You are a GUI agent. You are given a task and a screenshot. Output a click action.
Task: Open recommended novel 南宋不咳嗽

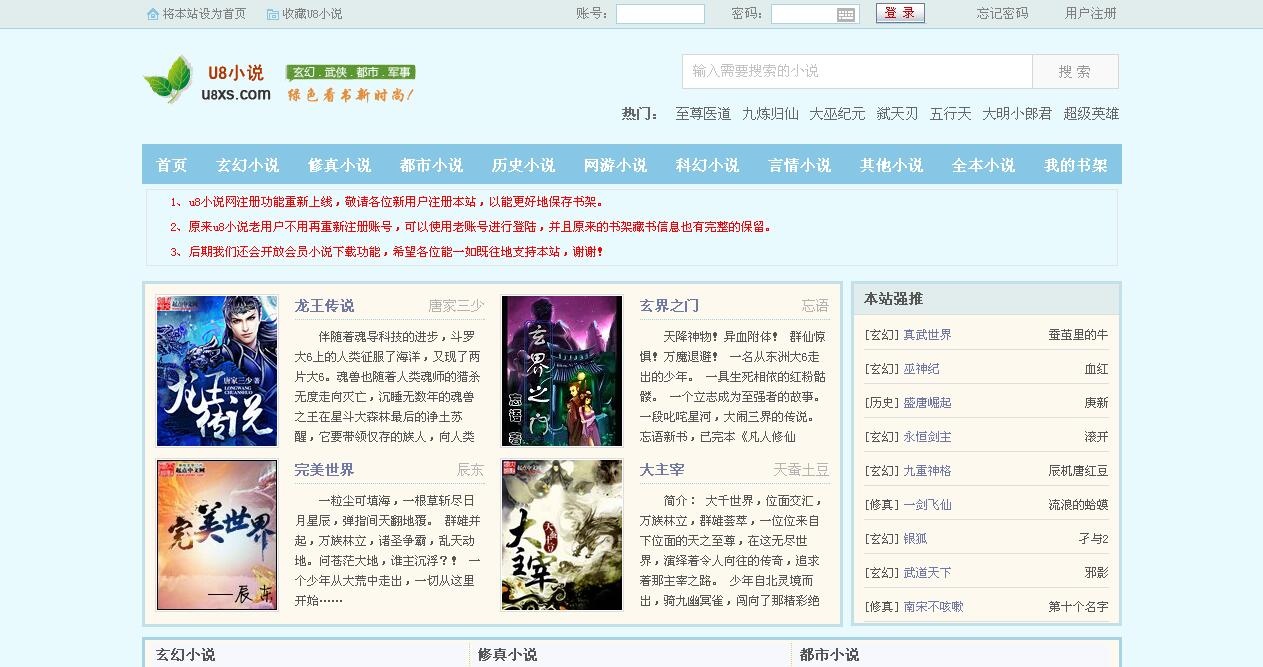pyautogui.click(x=933, y=607)
